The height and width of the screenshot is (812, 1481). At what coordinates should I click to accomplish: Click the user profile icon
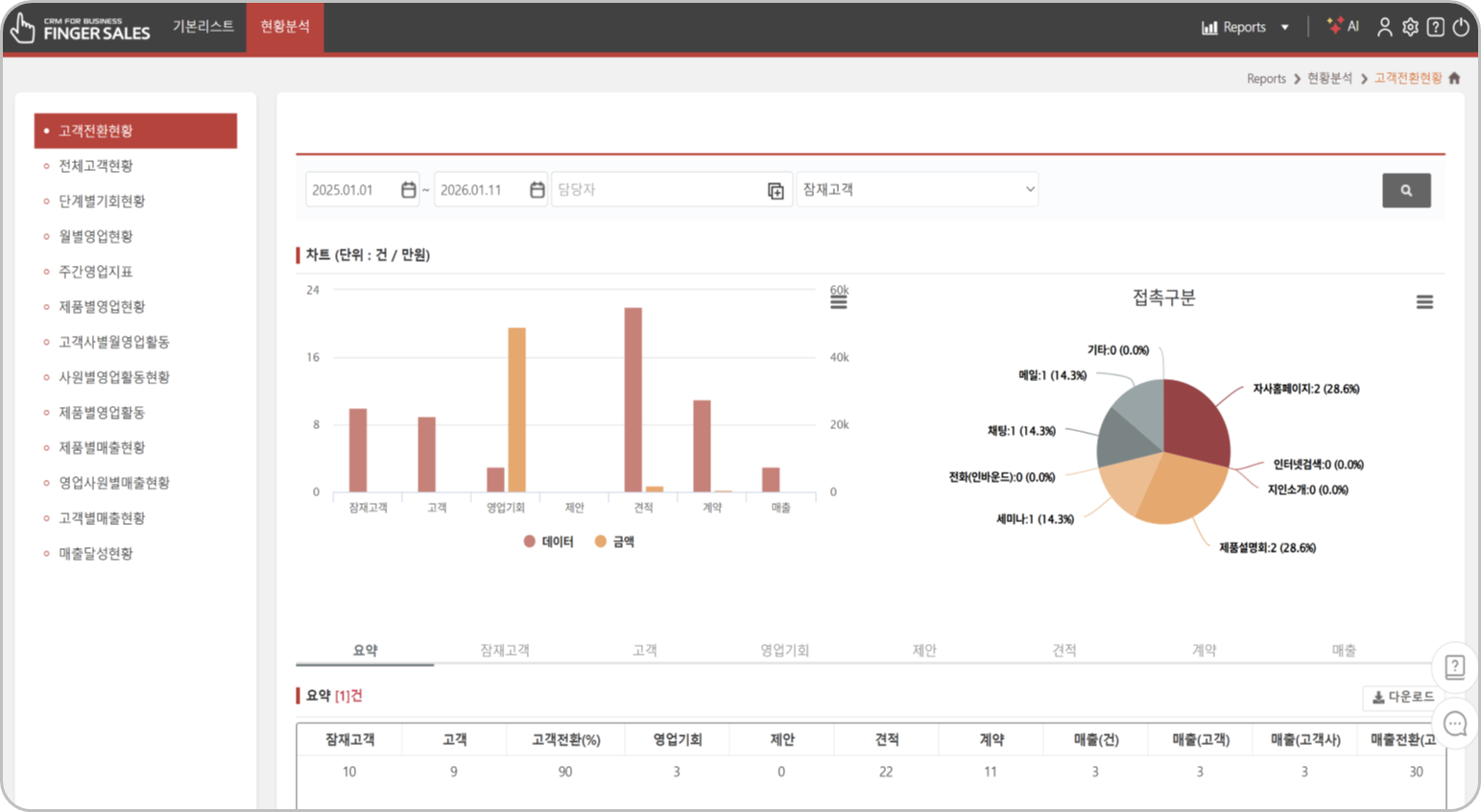pos(1384,27)
